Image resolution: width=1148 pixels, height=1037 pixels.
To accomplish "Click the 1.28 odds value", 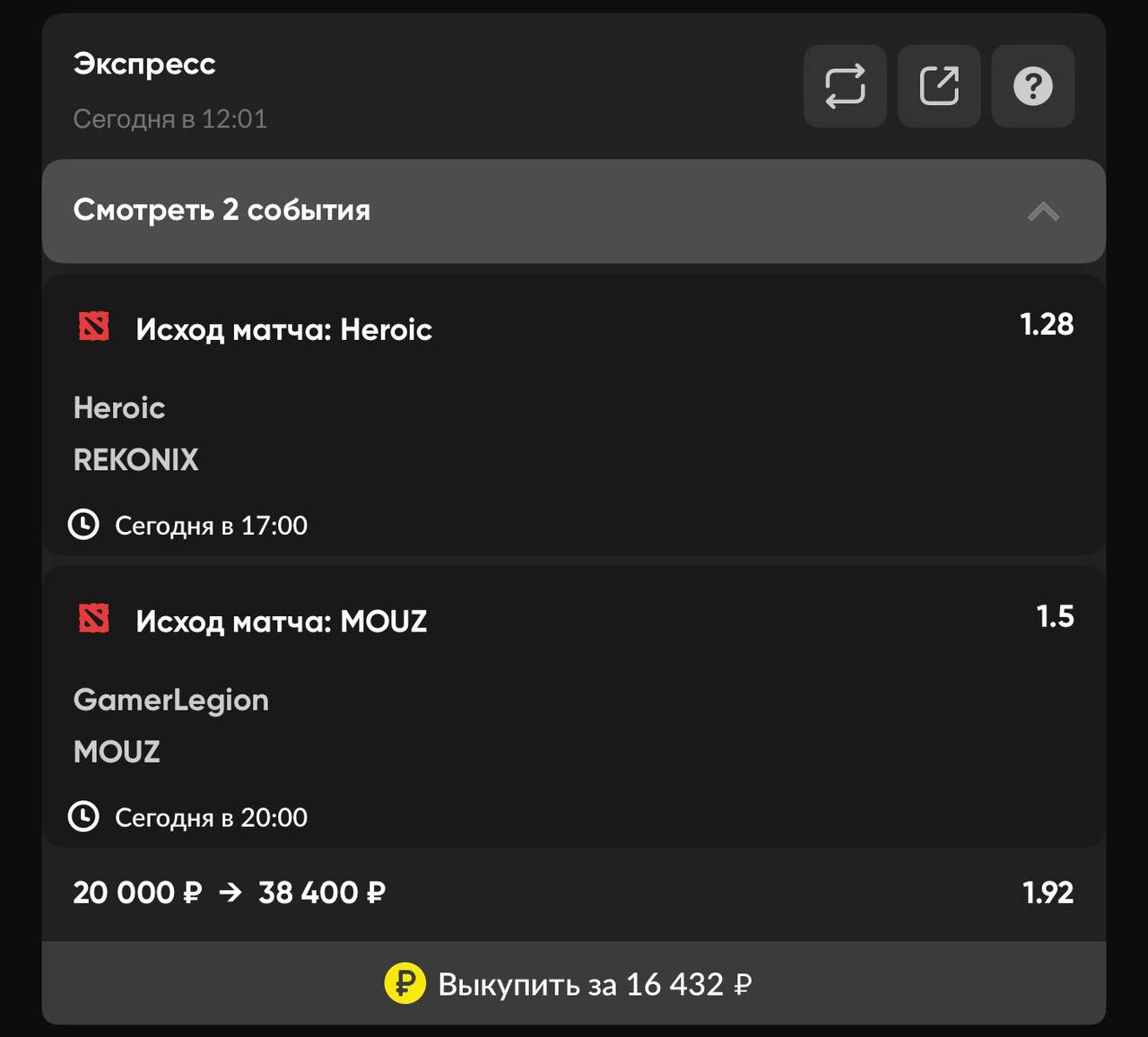I will 1047,325.
